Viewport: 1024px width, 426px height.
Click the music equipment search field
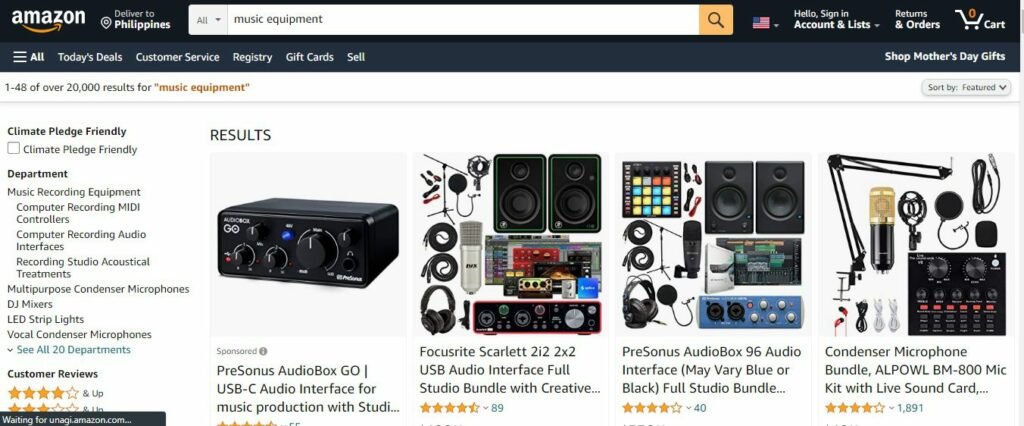[462, 20]
